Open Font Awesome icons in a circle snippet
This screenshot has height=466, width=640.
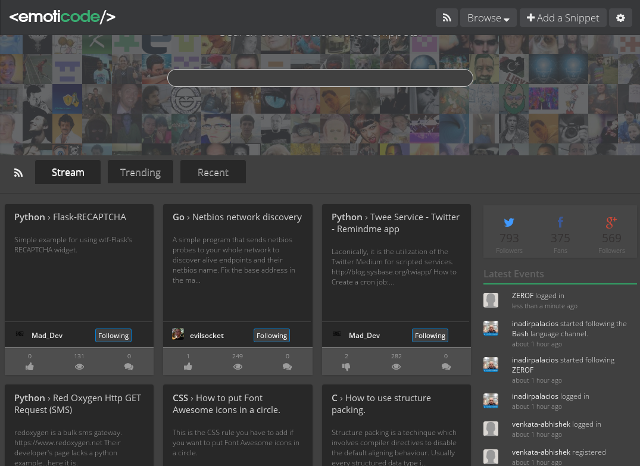(227, 404)
